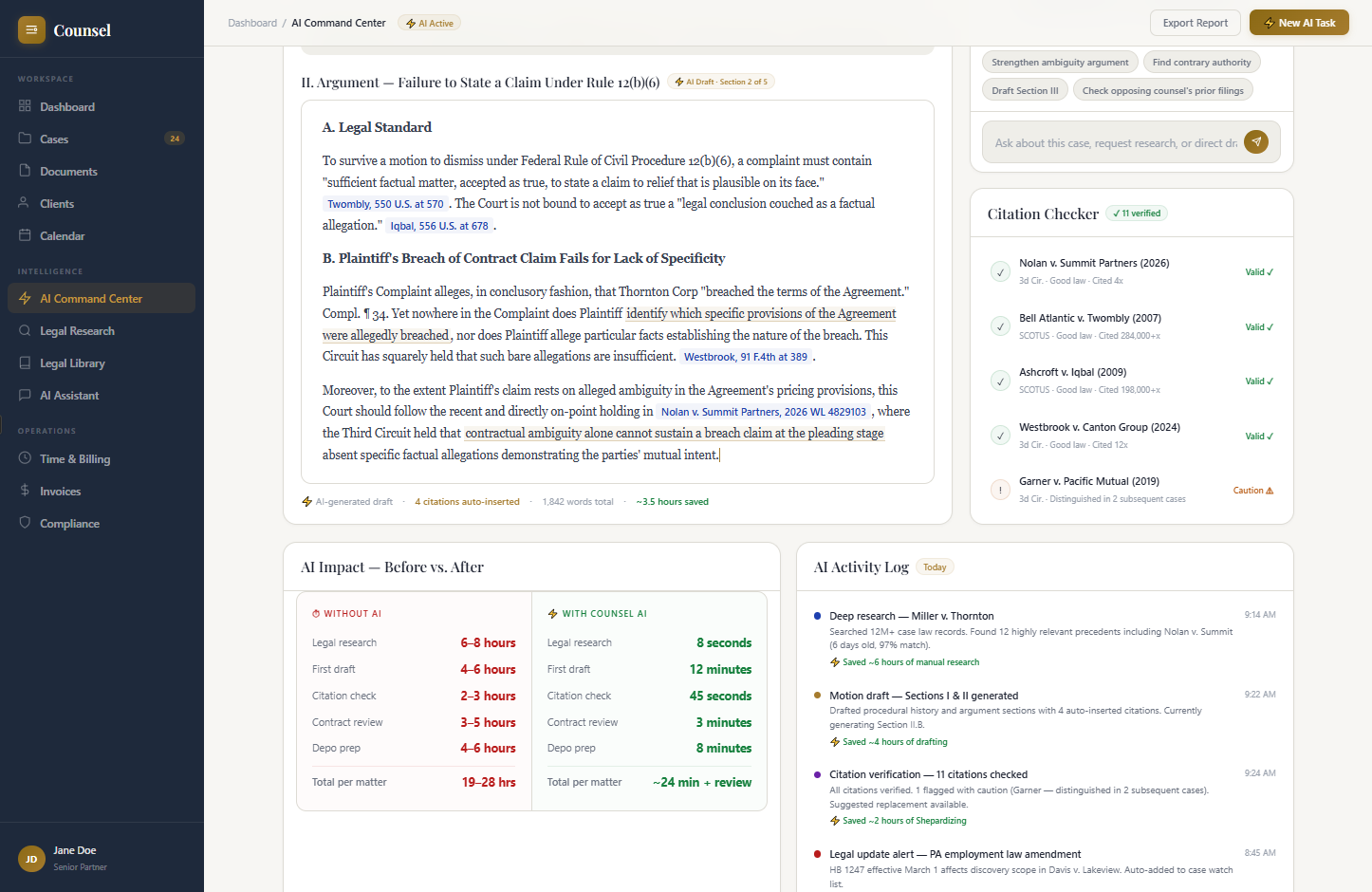This screenshot has width=1372, height=892.
Task: Open Twombly, 550 U.S. at 570 citation
Action: coord(385,204)
